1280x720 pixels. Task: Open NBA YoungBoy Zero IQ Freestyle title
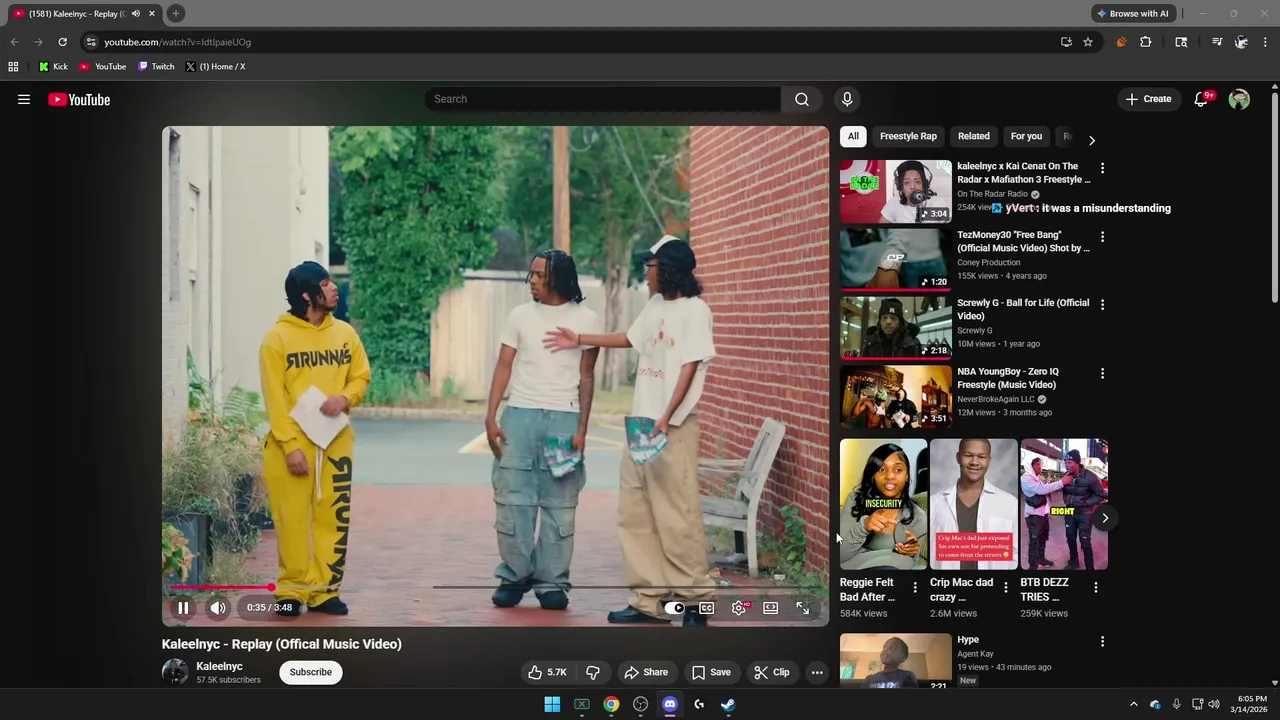click(x=1008, y=378)
